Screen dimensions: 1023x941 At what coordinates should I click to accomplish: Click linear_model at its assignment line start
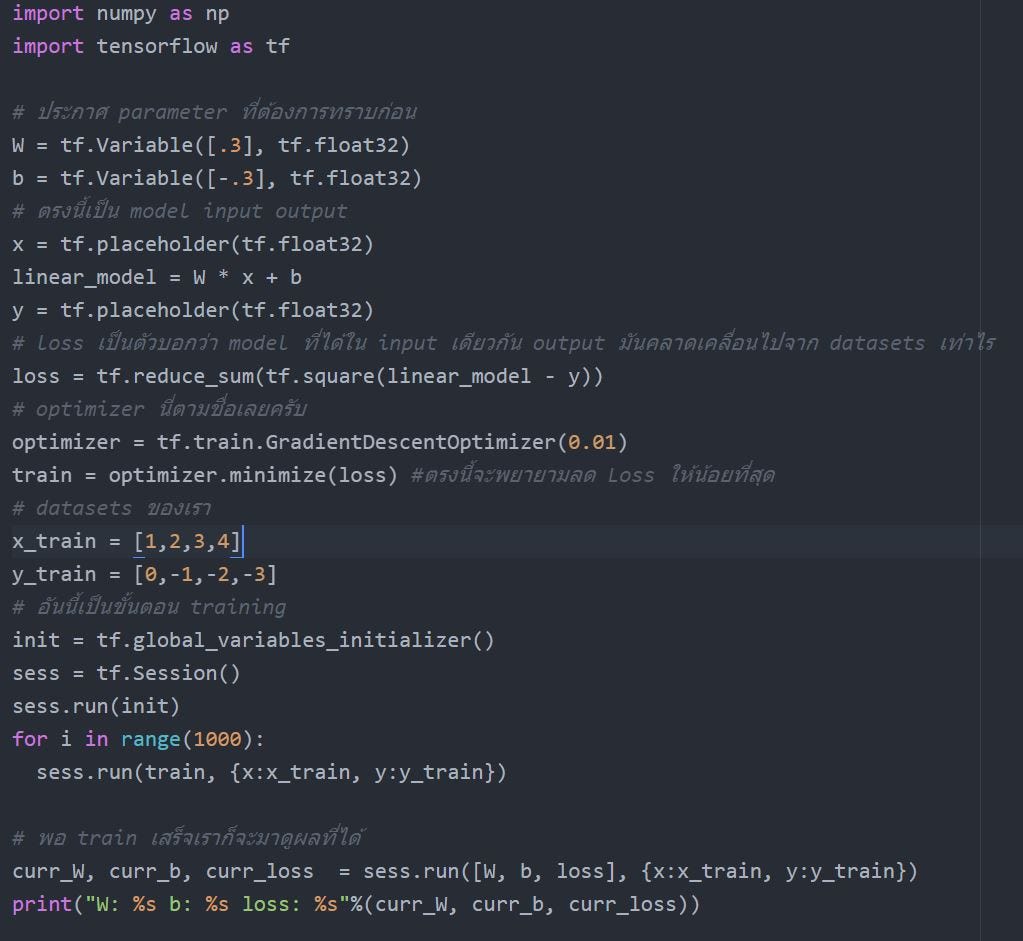(84, 278)
